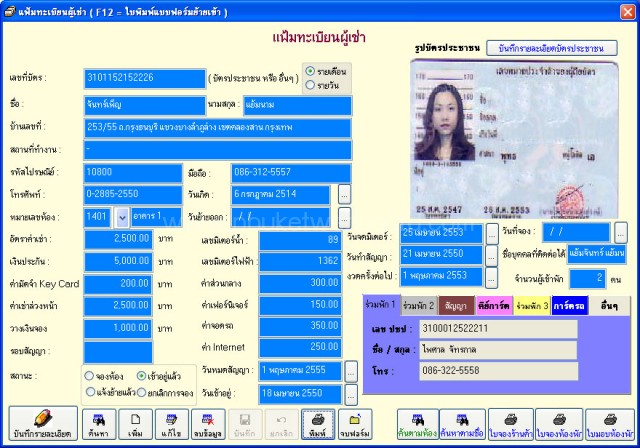640x448 pixels.
Task: Click บันทึกรายละเอียดบัตรประชาชน button
Action: [x=551, y=48]
